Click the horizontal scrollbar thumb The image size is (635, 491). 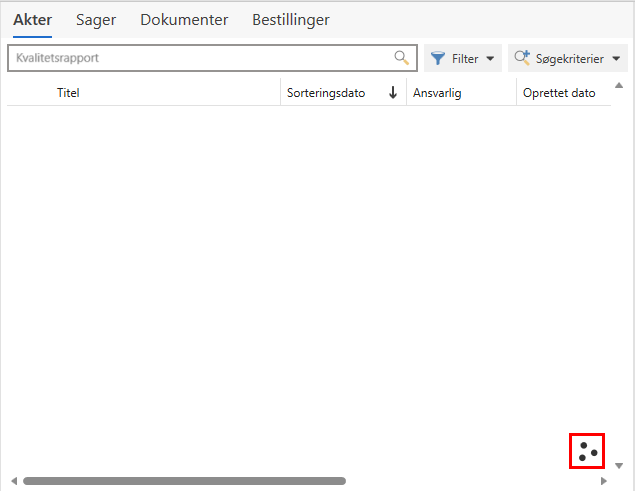coord(185,481)
